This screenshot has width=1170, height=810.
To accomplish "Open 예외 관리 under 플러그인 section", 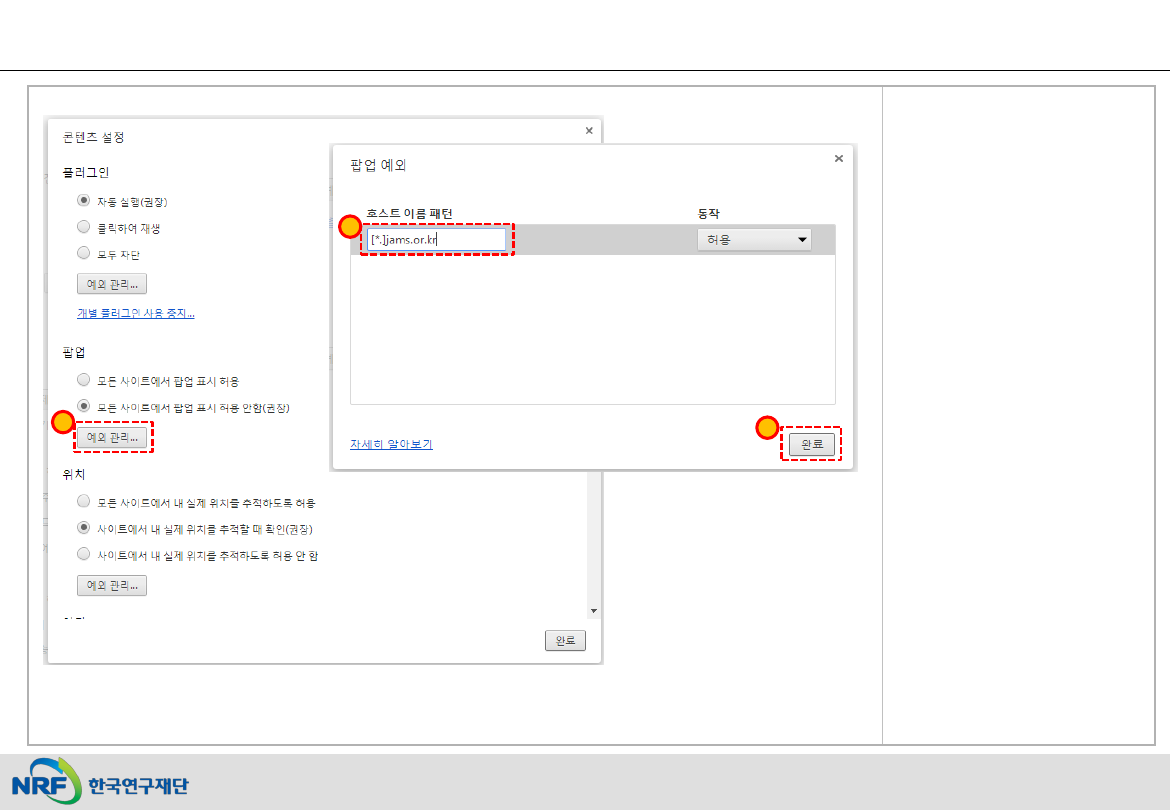I will click(112, 285).
